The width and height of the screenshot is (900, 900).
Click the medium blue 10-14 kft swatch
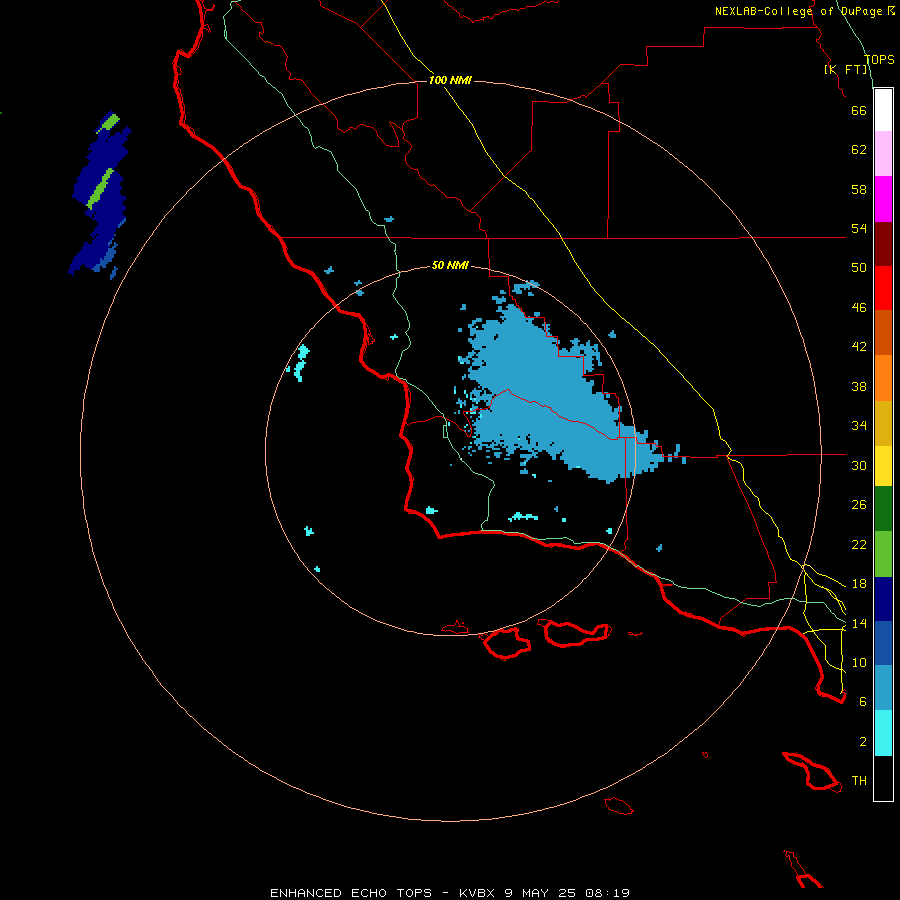tap(883, 643)
